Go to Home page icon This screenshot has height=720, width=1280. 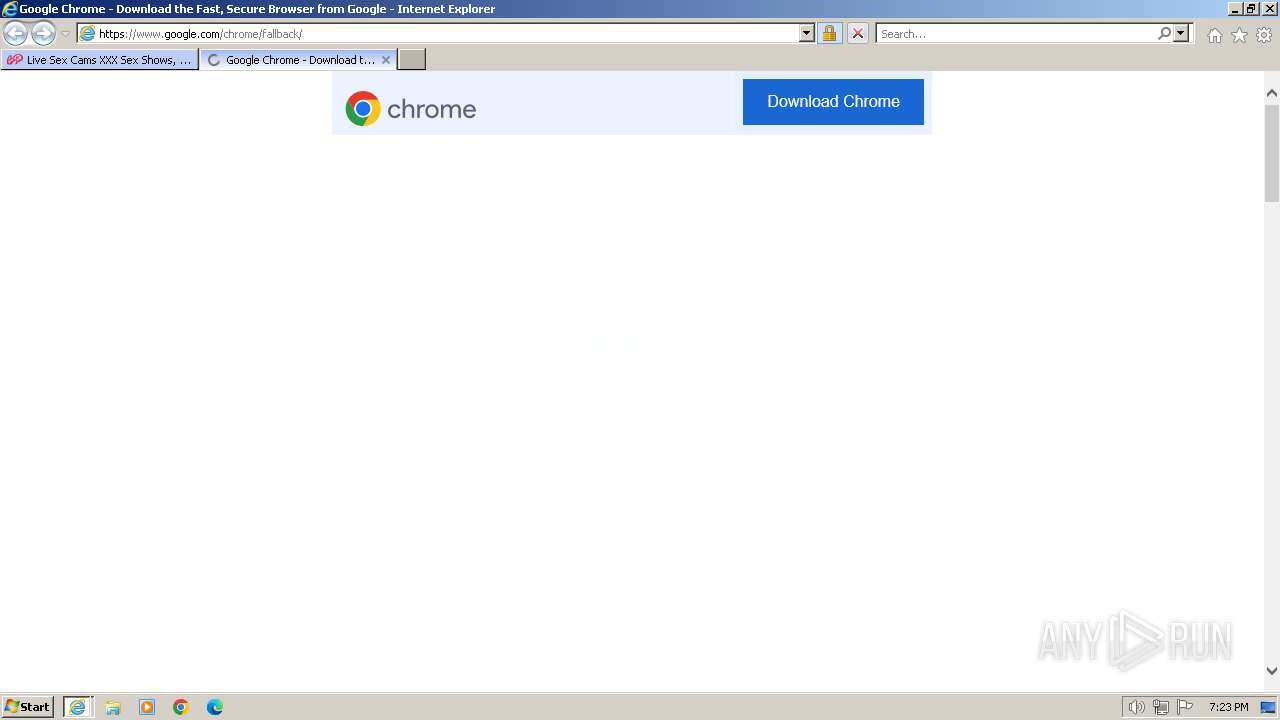click(x=1214, y=35)
